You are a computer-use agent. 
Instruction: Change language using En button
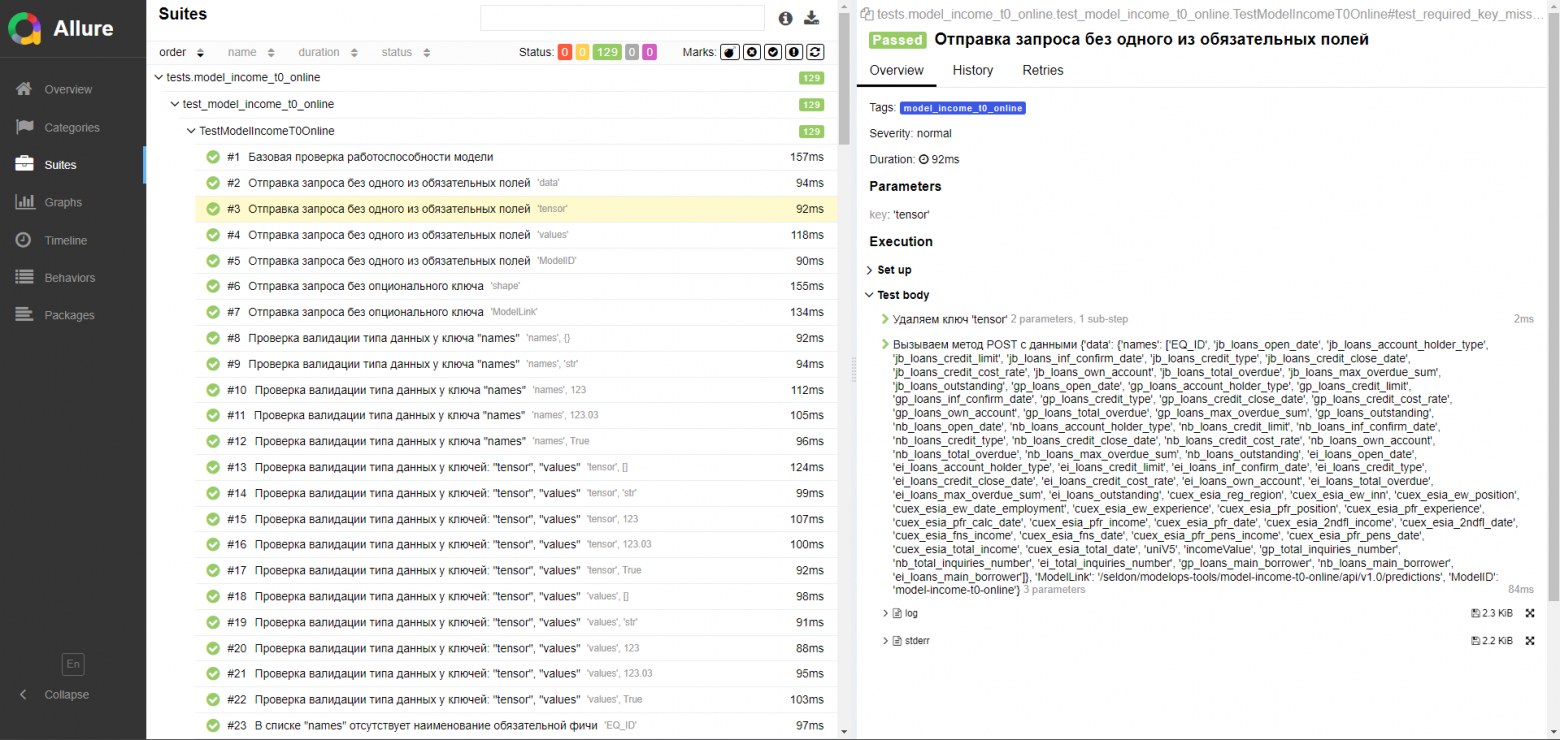73,663
